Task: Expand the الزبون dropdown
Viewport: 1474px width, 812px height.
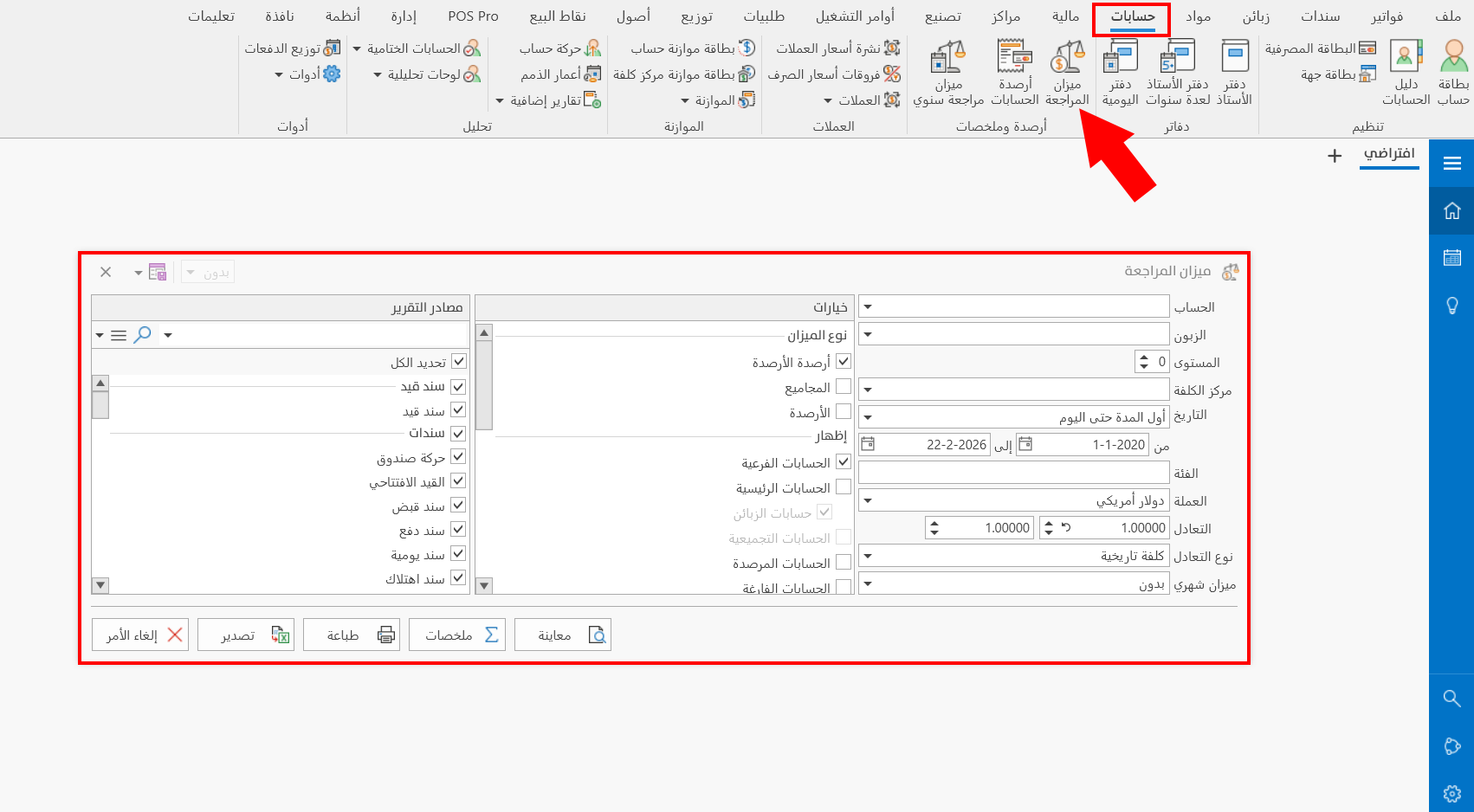Action: click(x=868, y=334)
